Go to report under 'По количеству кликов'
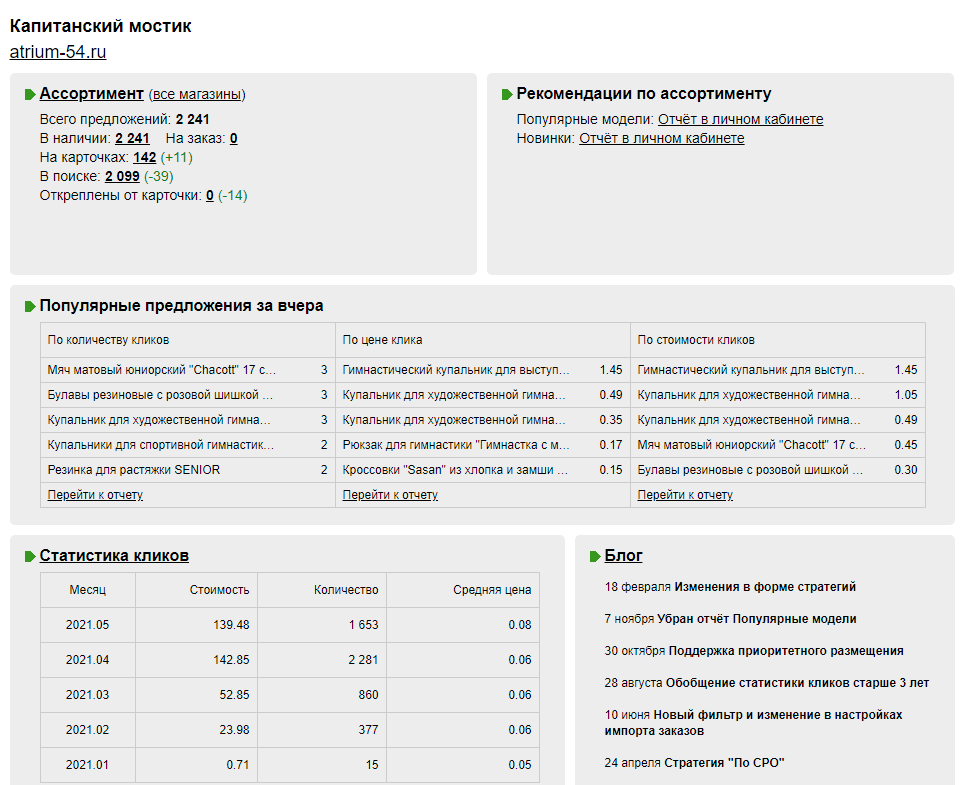 click(x=95, y=495)
